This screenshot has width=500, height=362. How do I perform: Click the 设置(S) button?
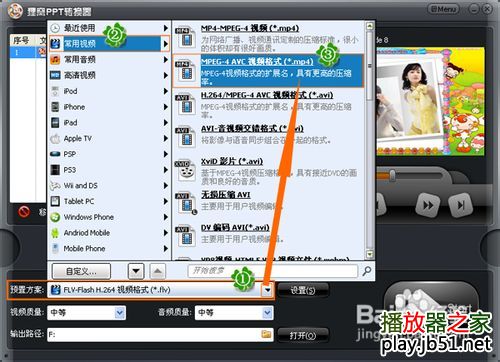[303, 290]
